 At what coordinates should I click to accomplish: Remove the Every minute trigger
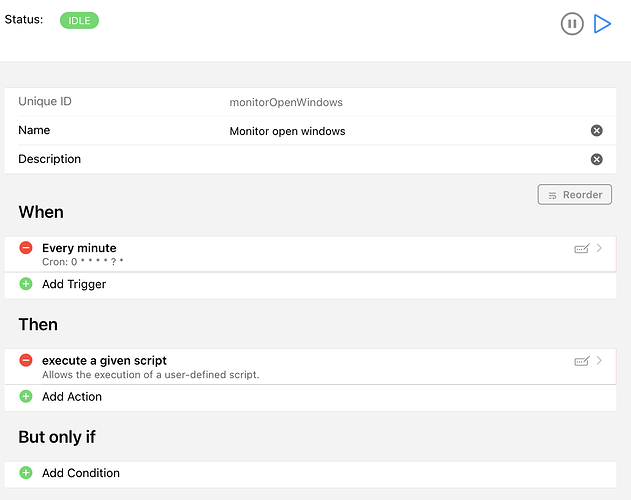26,248
